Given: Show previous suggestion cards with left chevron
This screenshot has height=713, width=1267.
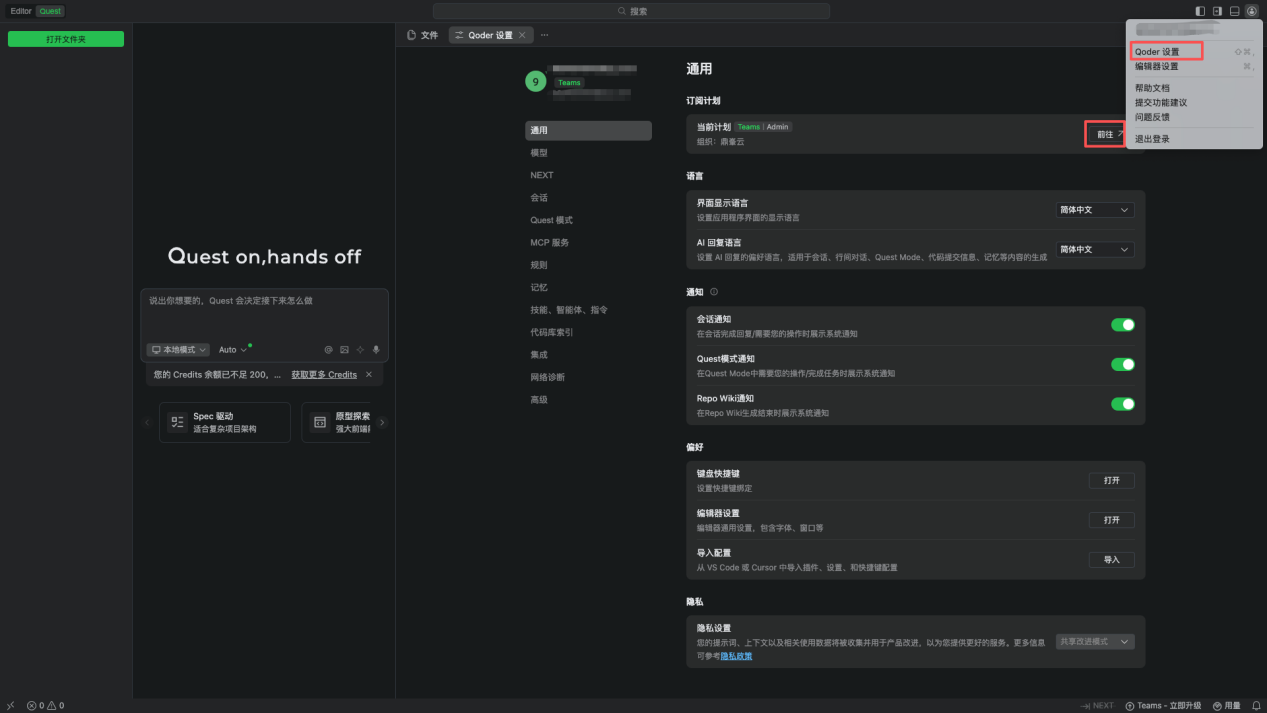Looking at the screenshot, I should (147, 422).
